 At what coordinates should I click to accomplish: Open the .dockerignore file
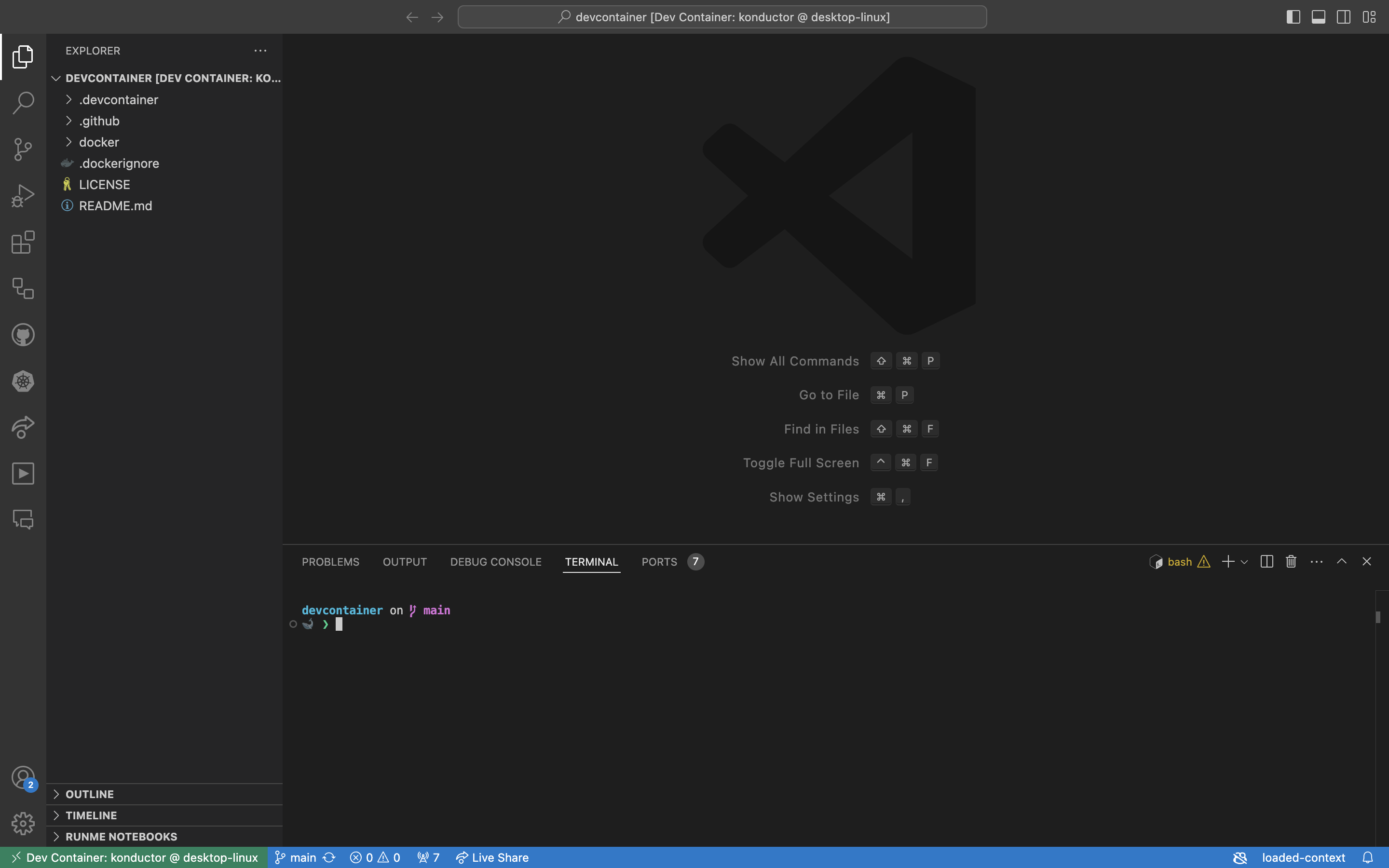pyautogui.click(x=164, y=163)
